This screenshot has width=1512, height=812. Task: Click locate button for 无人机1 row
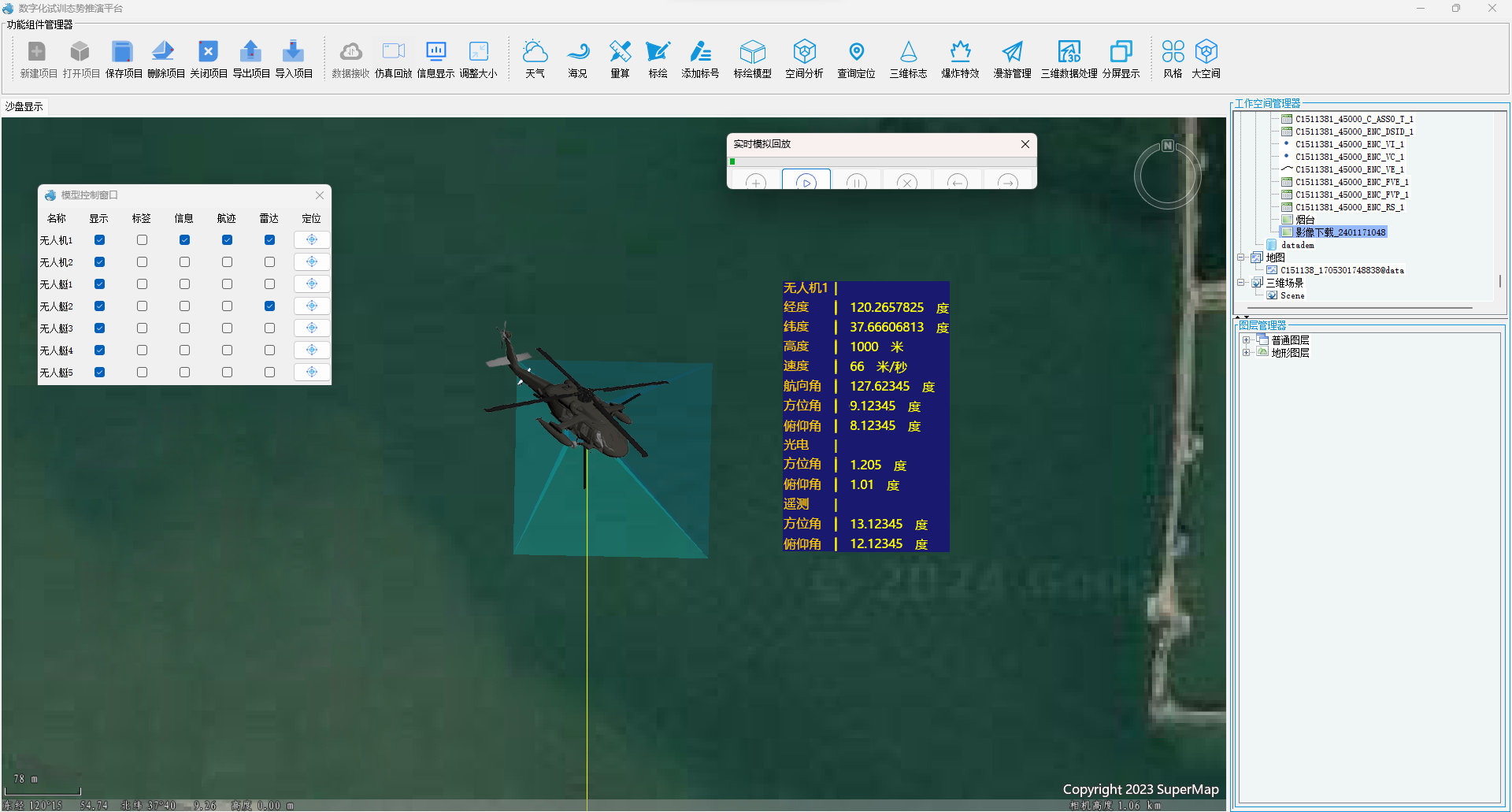pyautogui.click(x=312, y=239)
